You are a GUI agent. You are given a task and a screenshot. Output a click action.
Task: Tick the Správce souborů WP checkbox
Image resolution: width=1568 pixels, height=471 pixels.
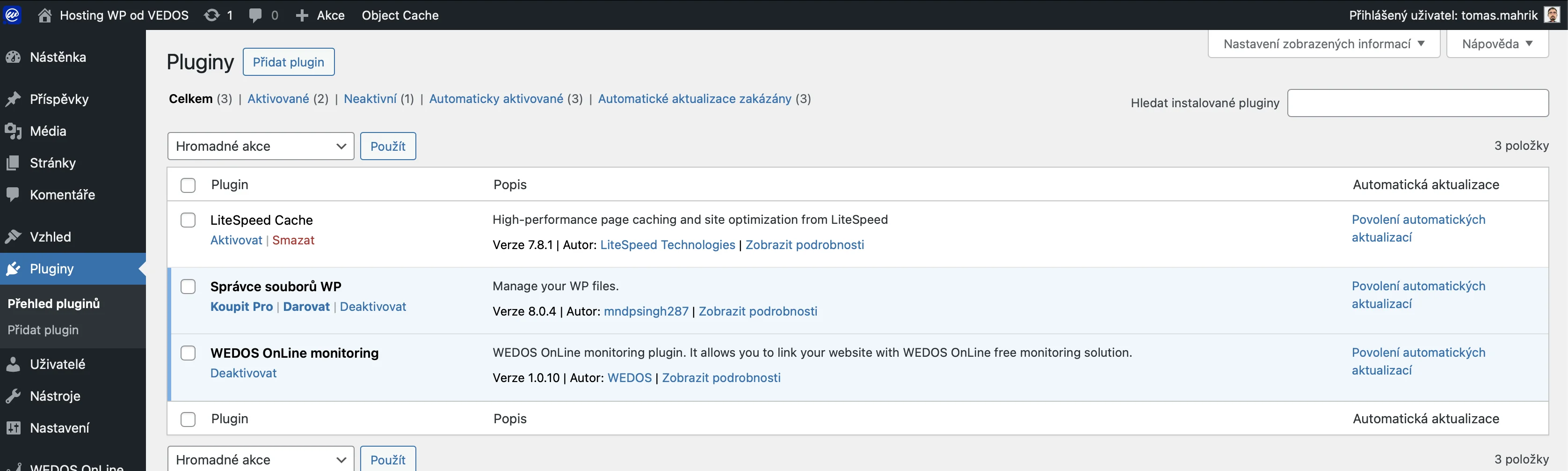tap(188, 287)
